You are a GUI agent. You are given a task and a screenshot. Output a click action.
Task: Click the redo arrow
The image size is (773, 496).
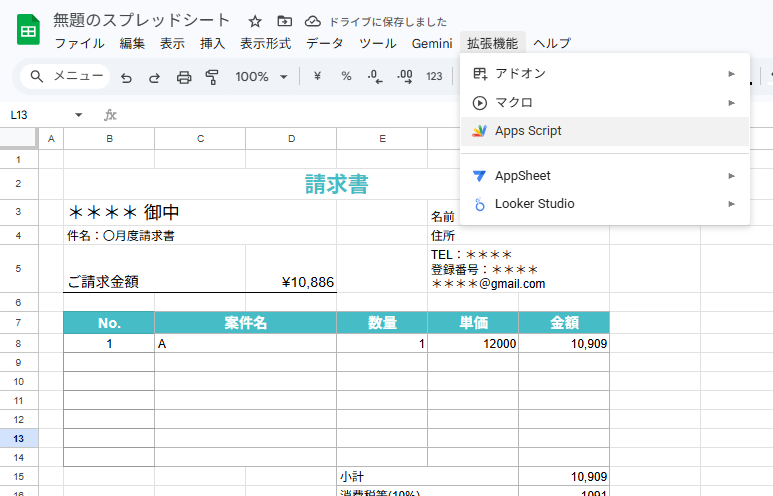click(154, 77)
